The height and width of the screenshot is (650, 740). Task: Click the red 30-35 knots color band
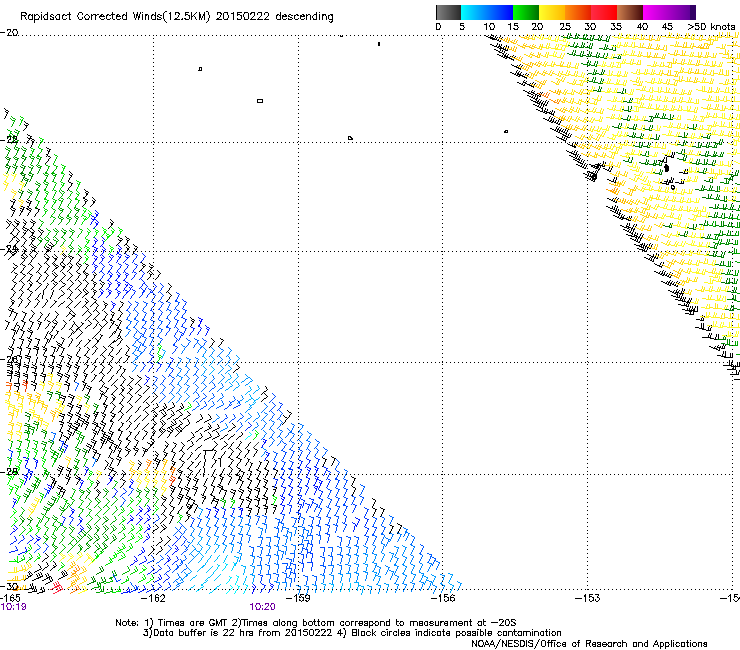[x=604, y=12]
